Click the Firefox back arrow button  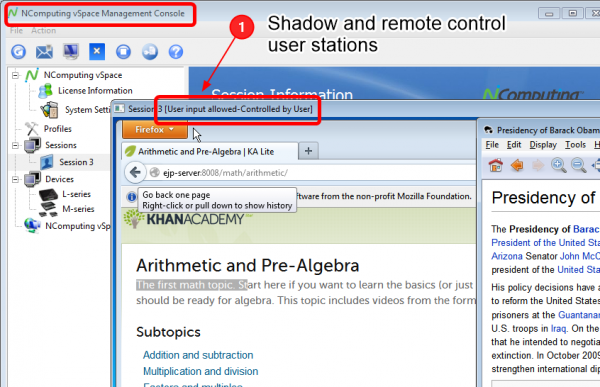pos(135,173)
